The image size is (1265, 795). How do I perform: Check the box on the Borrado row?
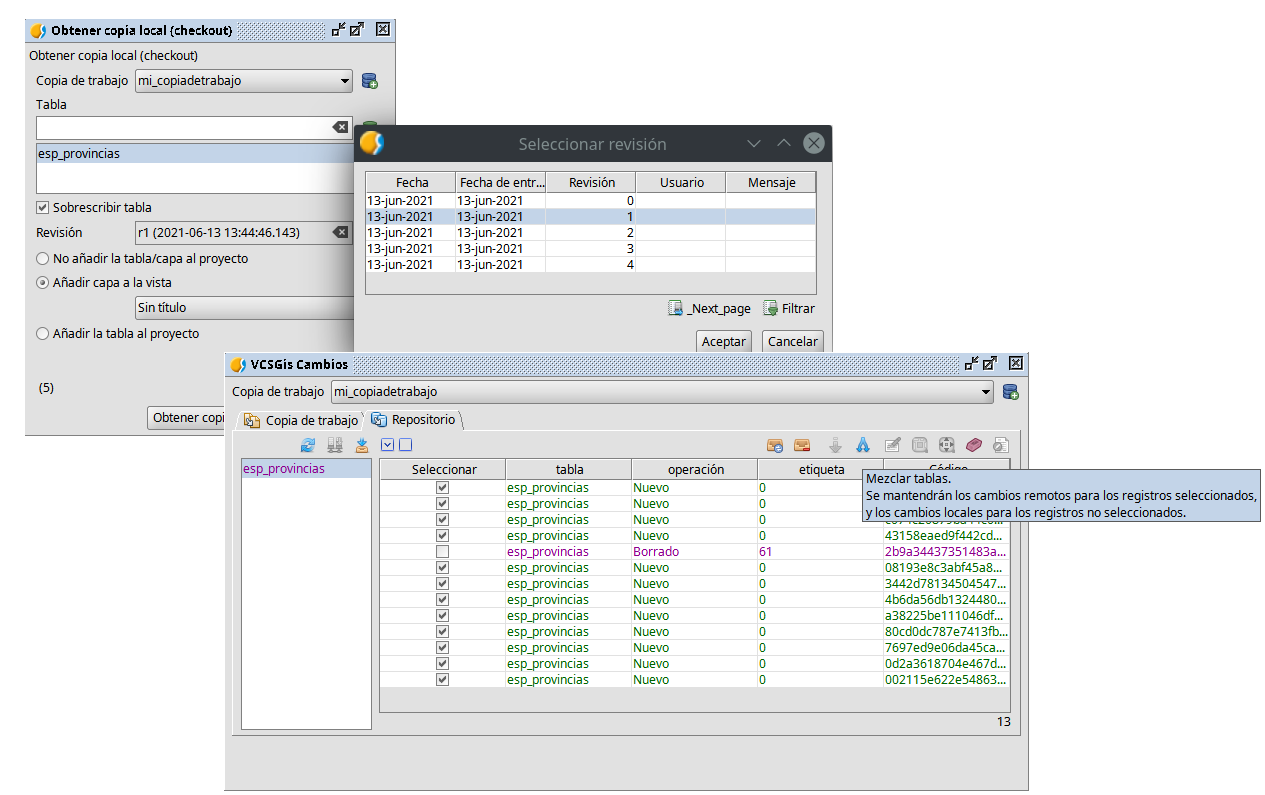(442, 552)
